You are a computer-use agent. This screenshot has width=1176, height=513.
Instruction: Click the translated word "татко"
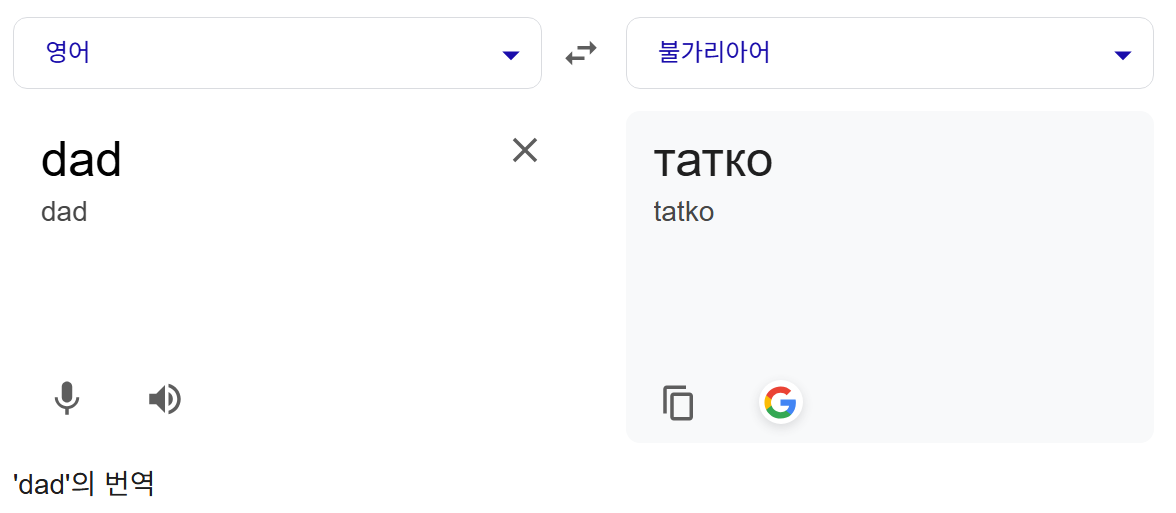click(712, 160)
